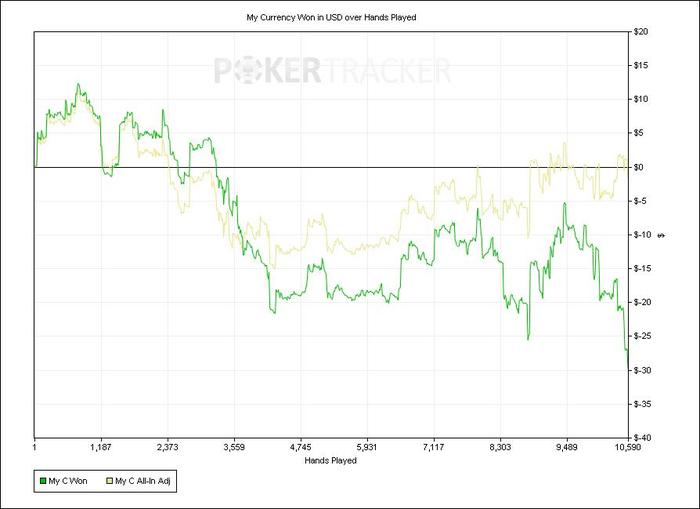700x509 pixels.
Task: Click the 10,590 x-axis tick label
Action: [x=629, y=447]
